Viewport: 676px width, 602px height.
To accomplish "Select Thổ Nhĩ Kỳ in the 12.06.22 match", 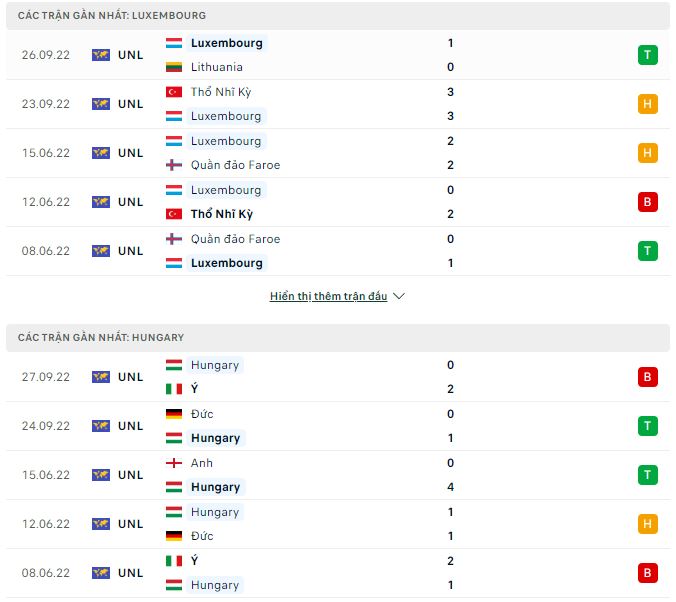I will (x=222, y=214).
